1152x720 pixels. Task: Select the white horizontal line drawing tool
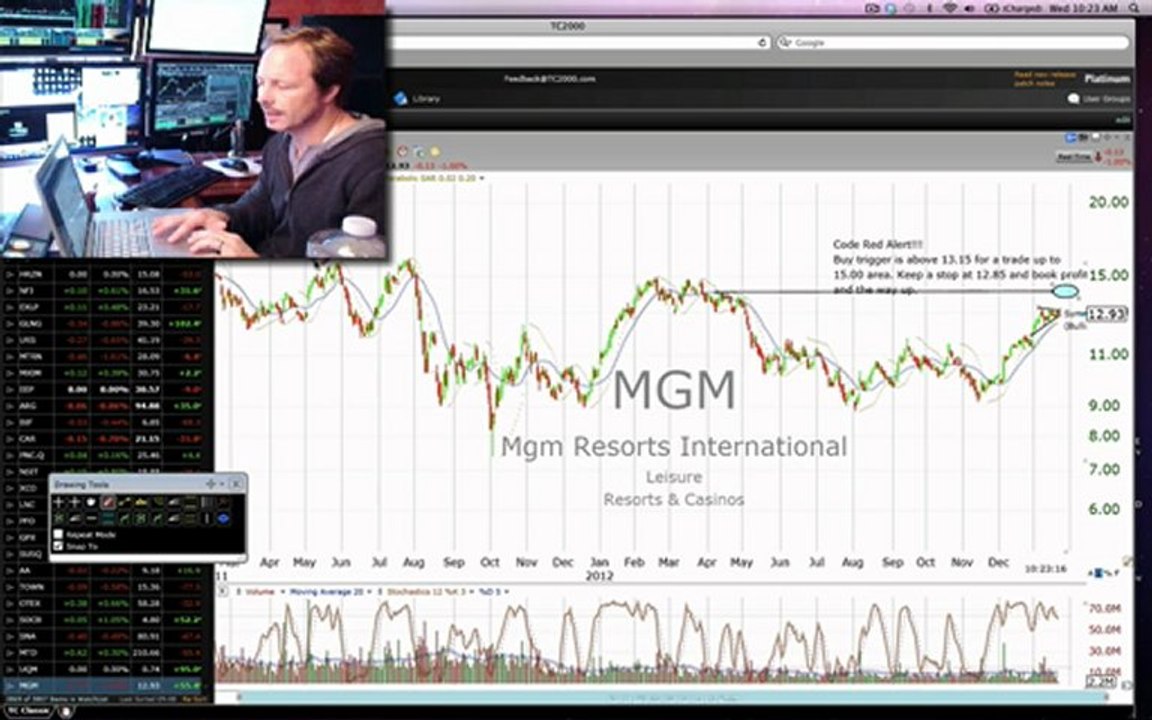click(x=91, y=519)
